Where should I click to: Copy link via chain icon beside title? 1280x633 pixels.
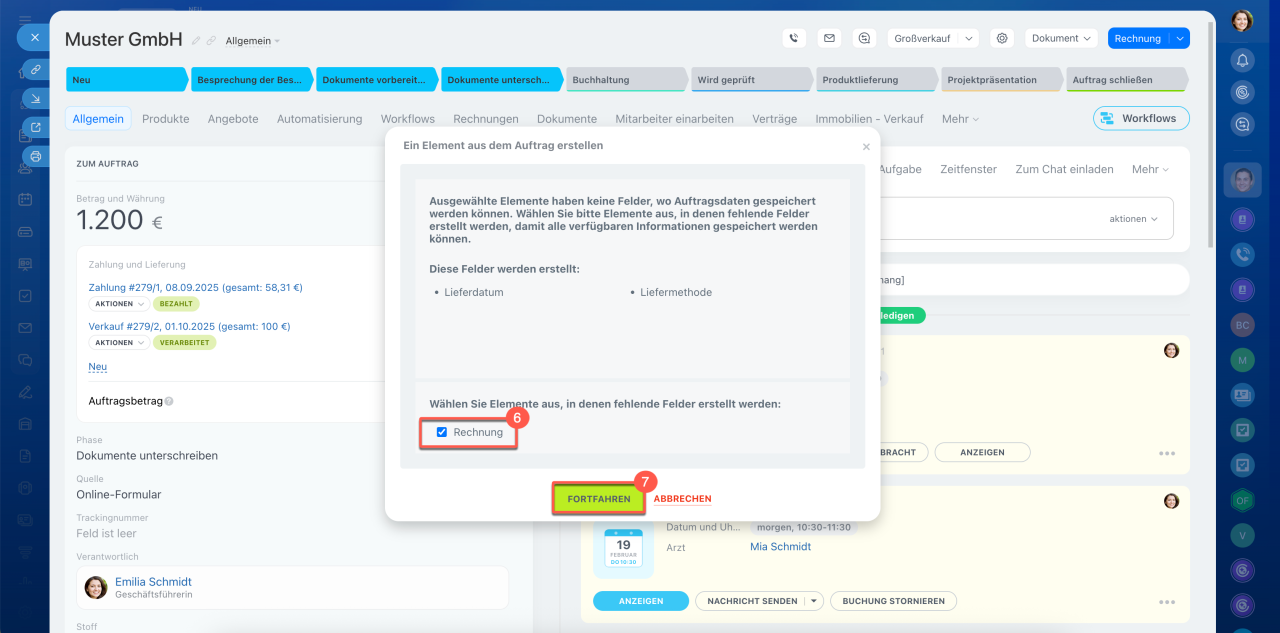[x=211, y=41]
